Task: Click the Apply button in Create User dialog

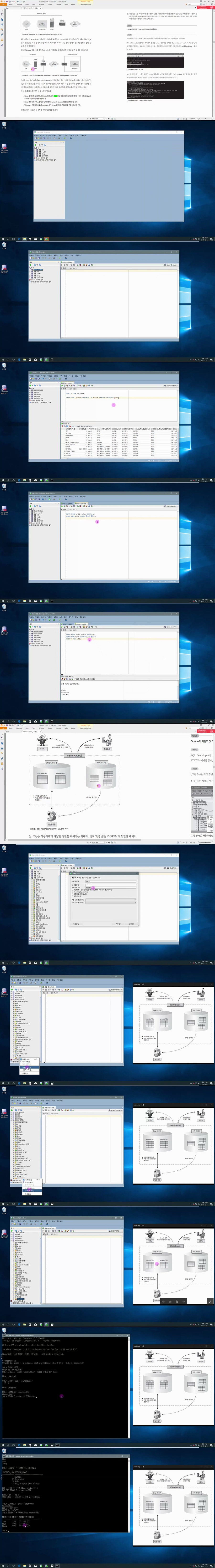Action: click(x=118, y=924)
